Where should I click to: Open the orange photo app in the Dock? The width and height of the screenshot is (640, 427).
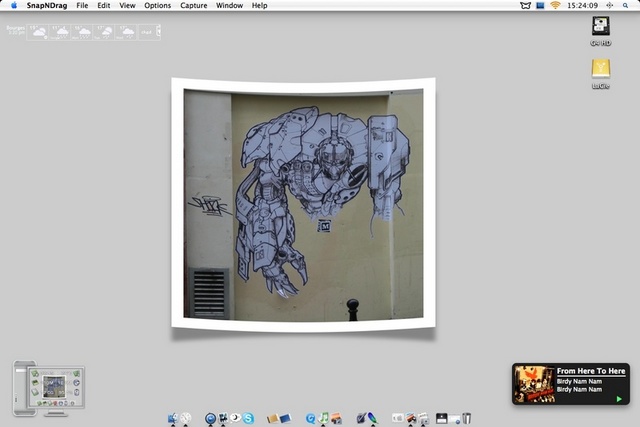point(336,418)
